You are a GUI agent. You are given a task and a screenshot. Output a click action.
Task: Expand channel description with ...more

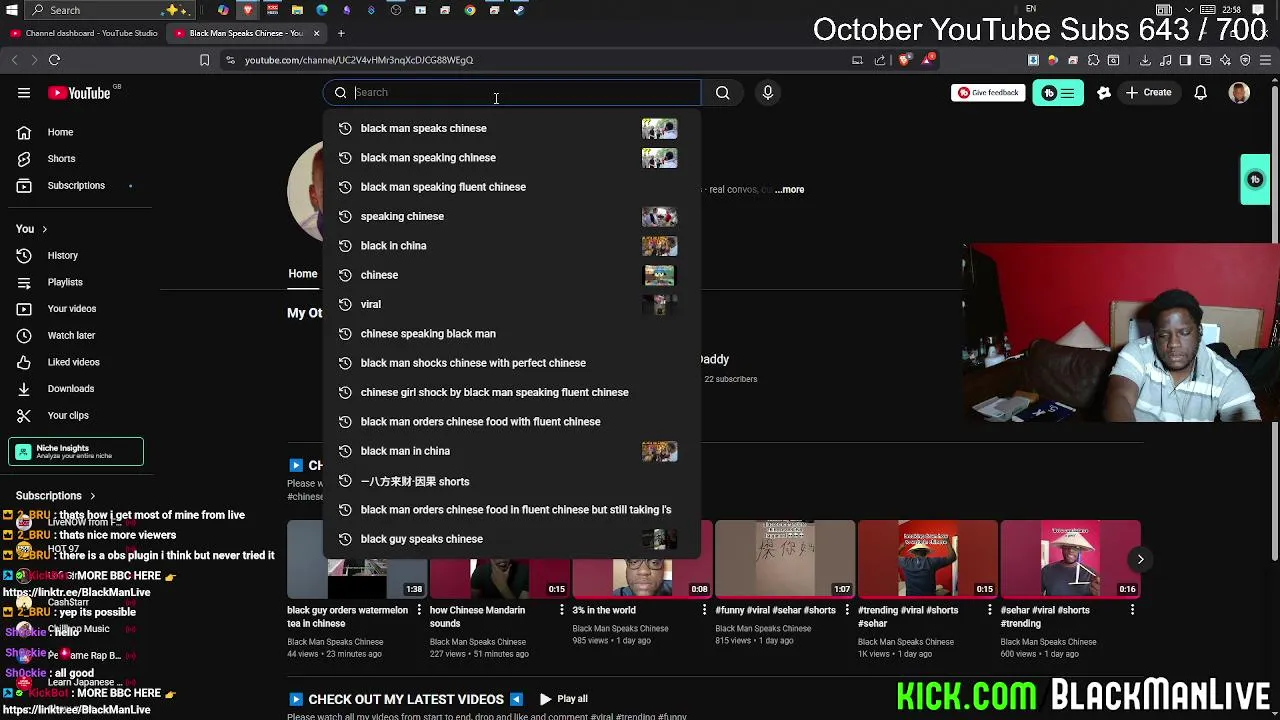(789, 189)
